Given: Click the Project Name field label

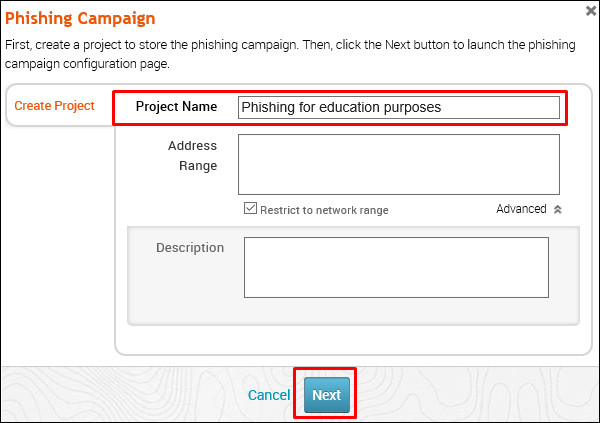Looking at the screenshot, I should (177, 106).
